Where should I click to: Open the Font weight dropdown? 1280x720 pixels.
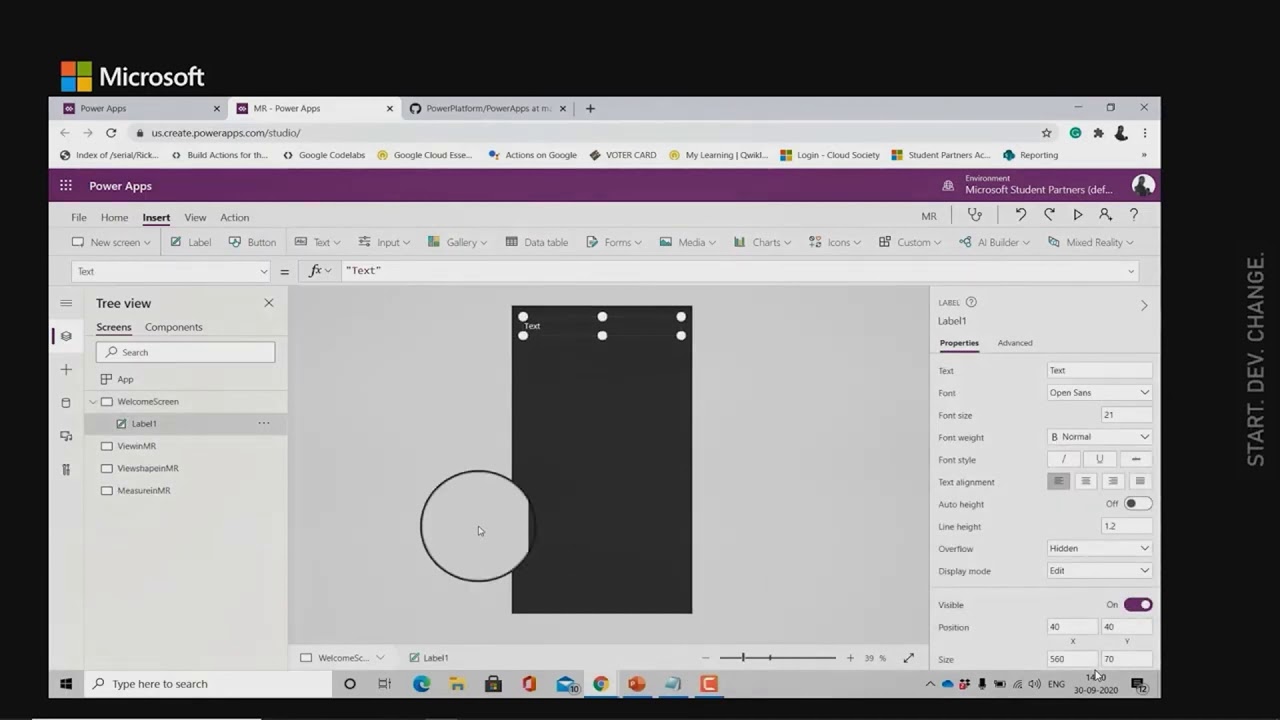click(1099, 437)
